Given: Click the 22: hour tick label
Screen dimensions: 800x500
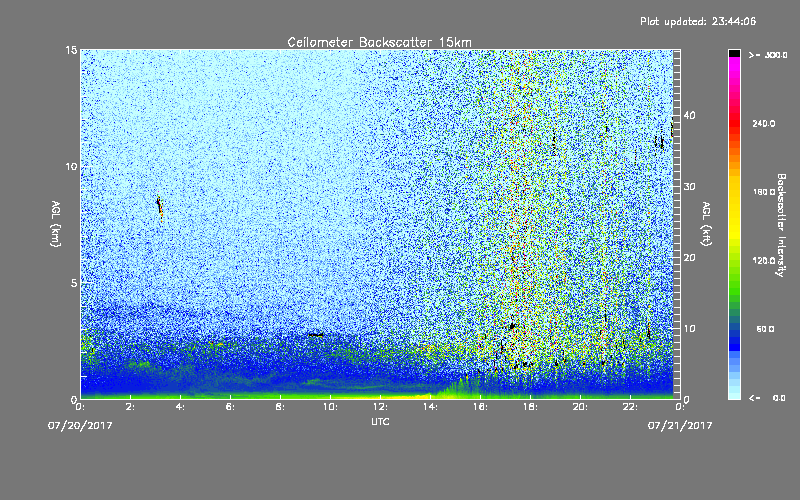Looking at the screenshot, I should (x=631, y=407).
